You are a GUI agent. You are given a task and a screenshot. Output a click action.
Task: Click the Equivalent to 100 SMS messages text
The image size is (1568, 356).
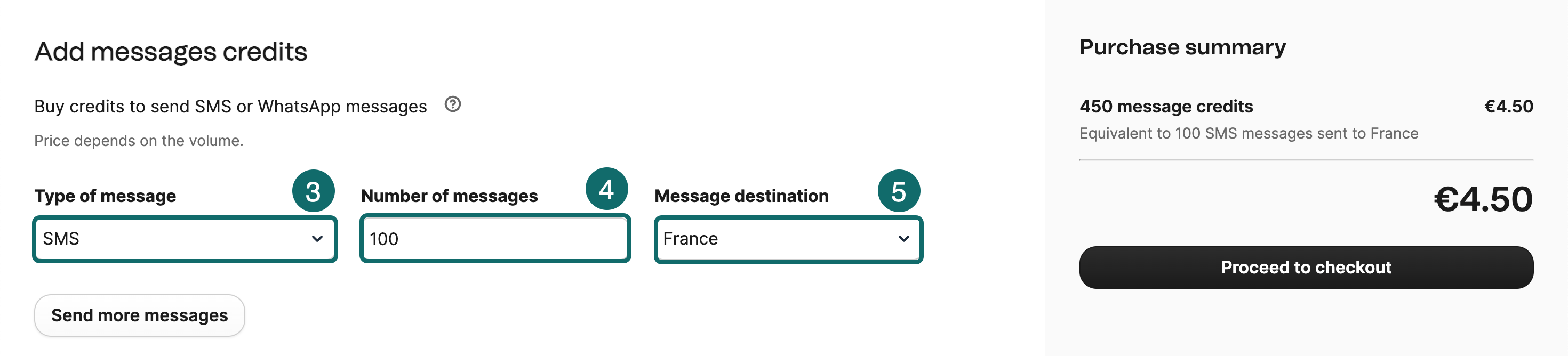pyautogui.click(x=1249, y=133)
